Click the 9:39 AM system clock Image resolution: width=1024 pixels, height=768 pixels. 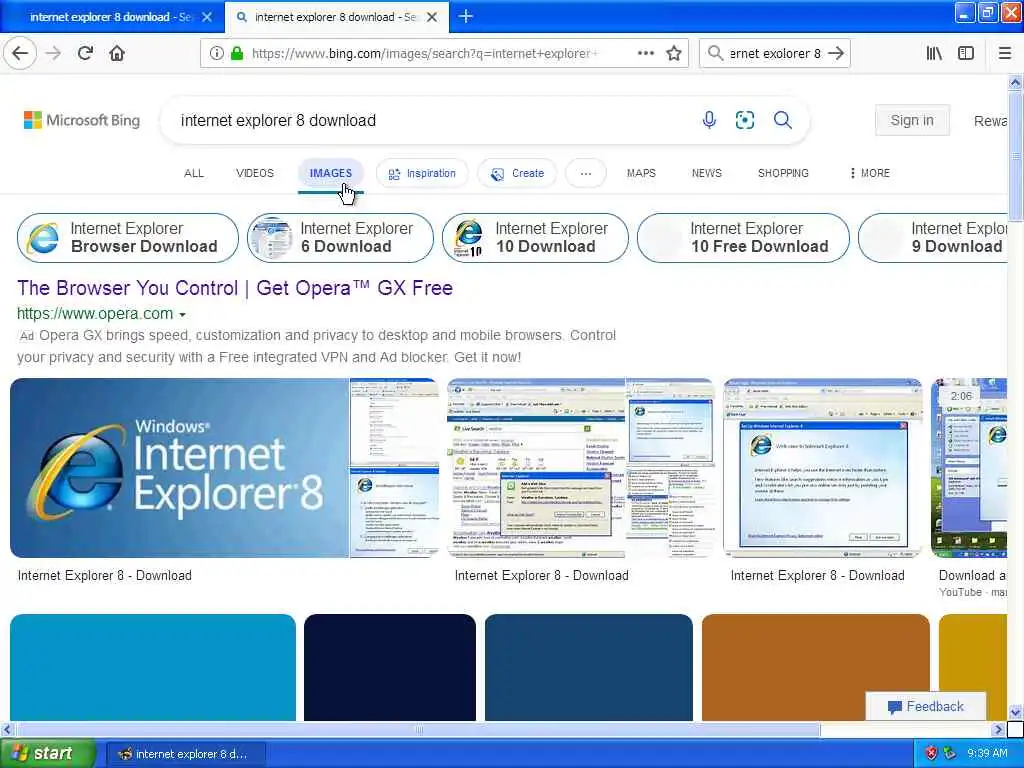(987, 754)
